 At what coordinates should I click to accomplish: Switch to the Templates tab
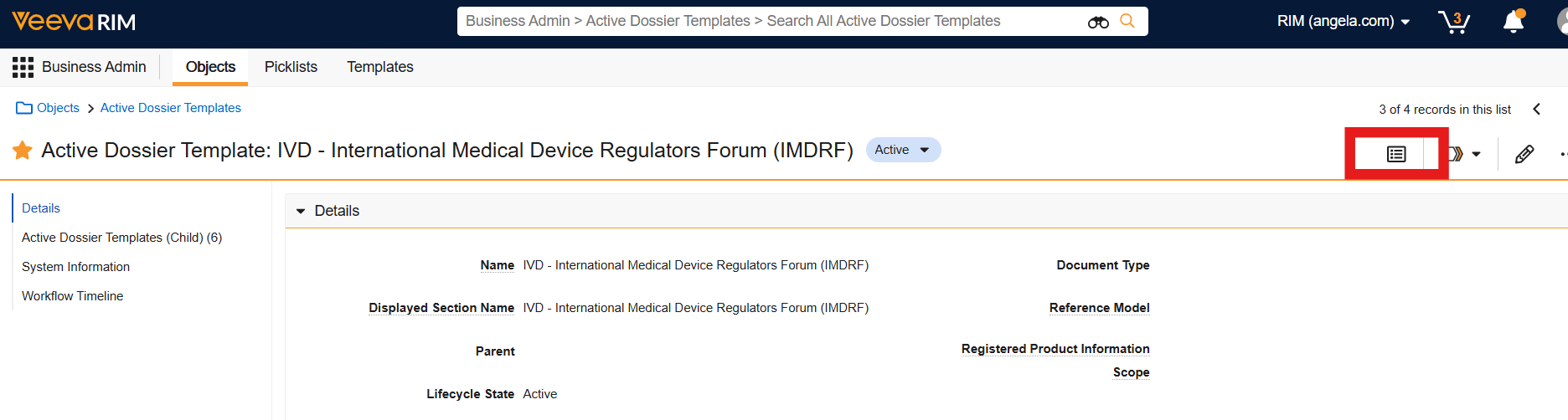379,67
